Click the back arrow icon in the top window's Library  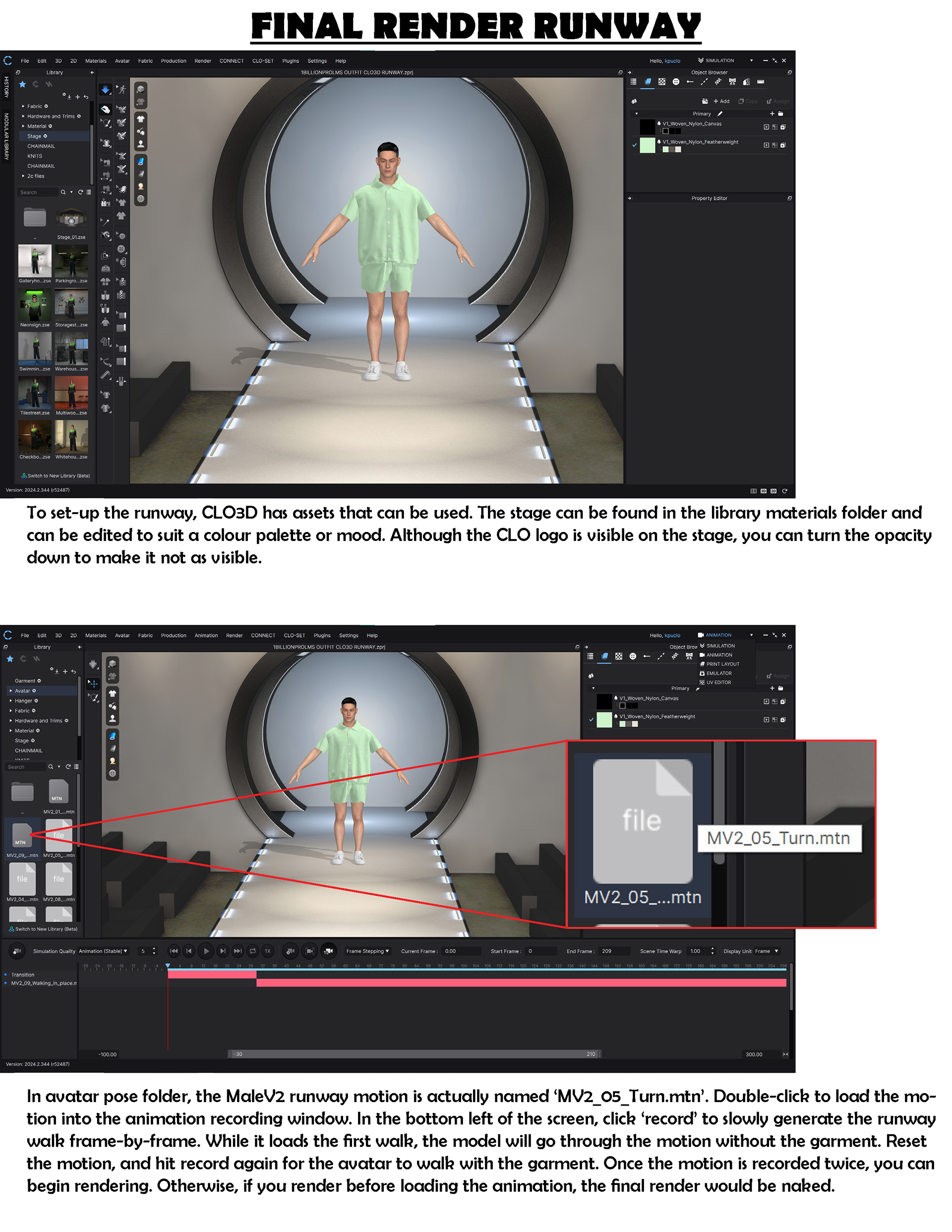pos(86,97)
